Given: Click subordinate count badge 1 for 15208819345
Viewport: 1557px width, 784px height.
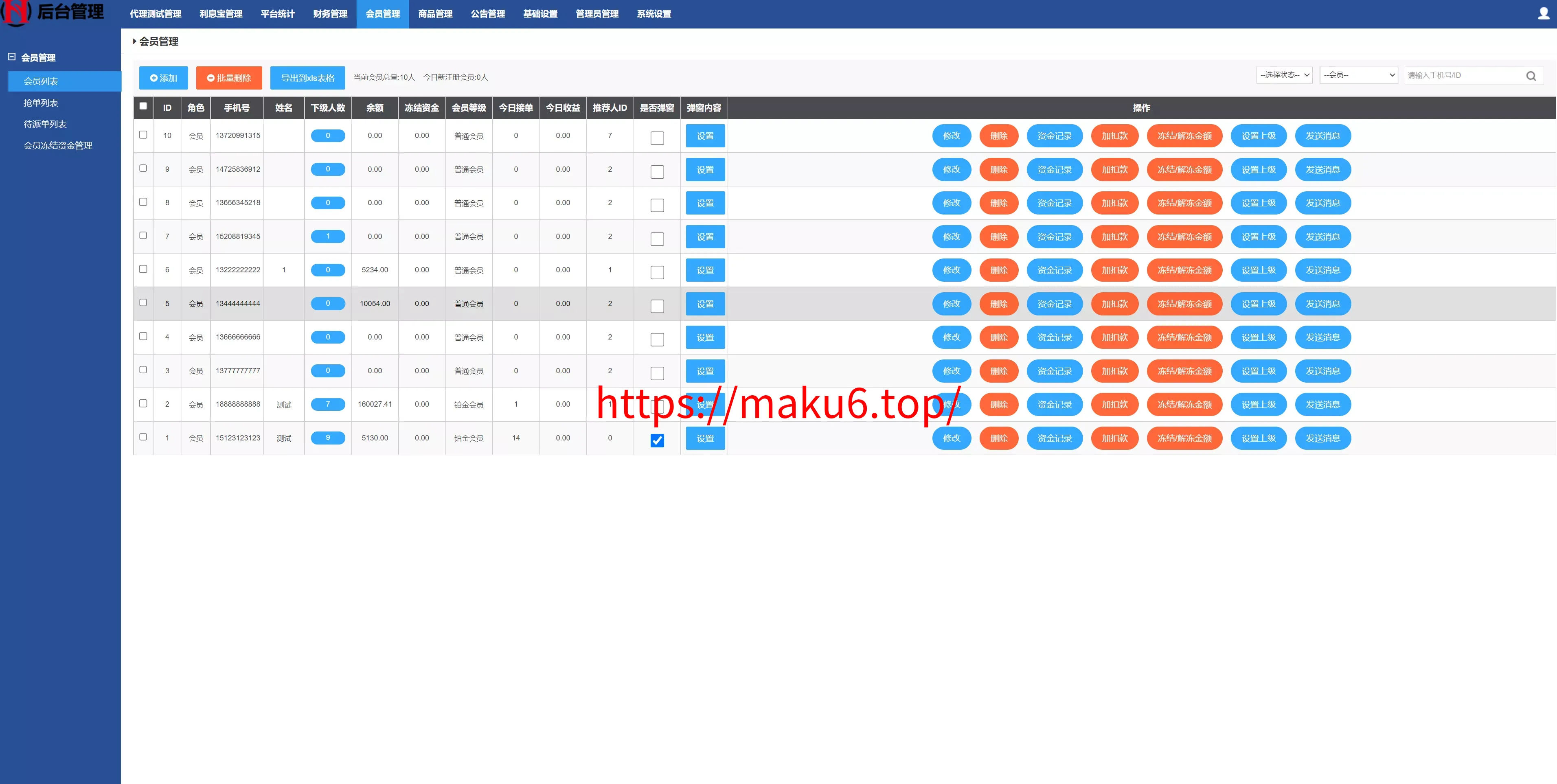Looking at the screenshot, I should point(328,237).
